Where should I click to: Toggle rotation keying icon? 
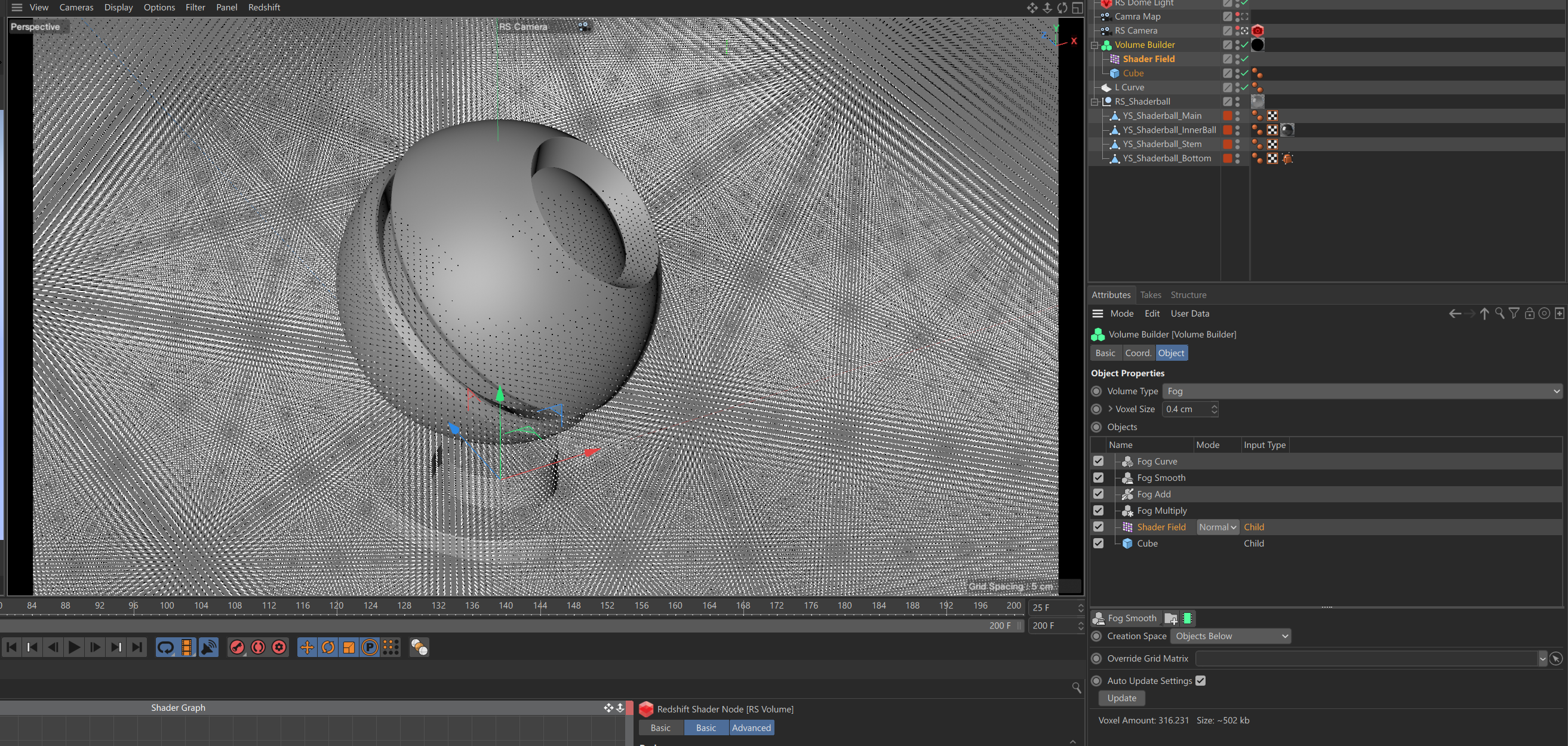[328, 647]
